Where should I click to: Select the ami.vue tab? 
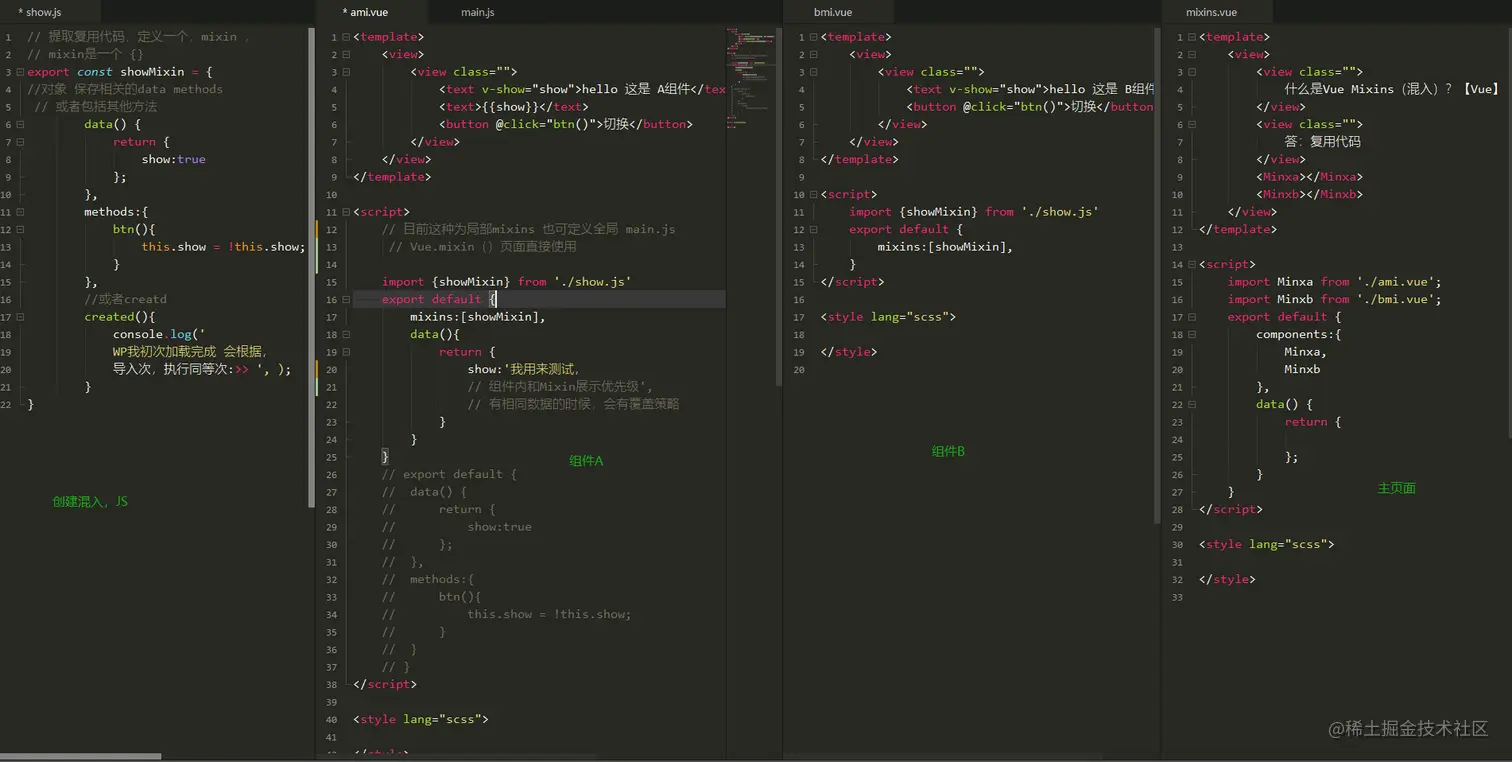click(372, 12)
